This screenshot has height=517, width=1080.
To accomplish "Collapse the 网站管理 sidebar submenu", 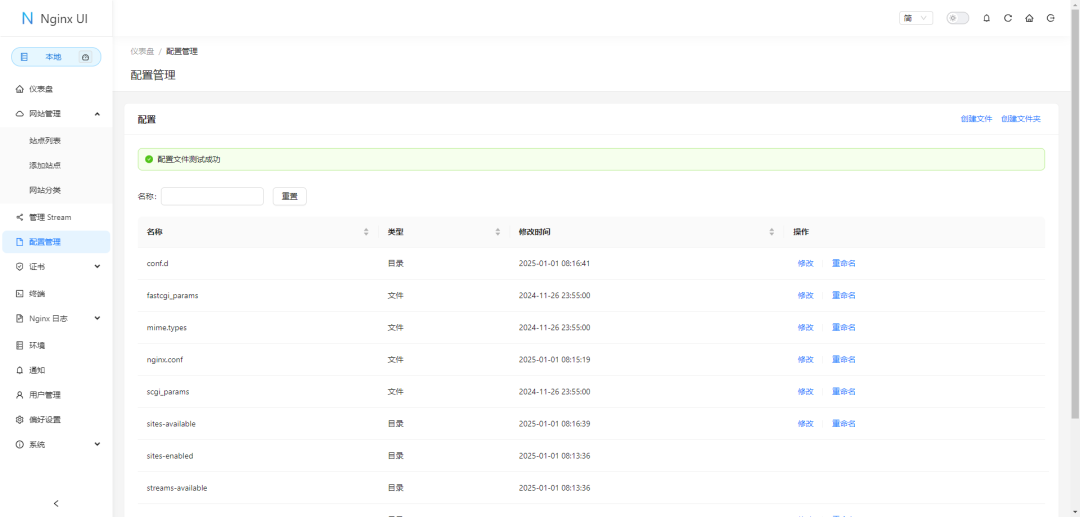I will coord(97,114).
